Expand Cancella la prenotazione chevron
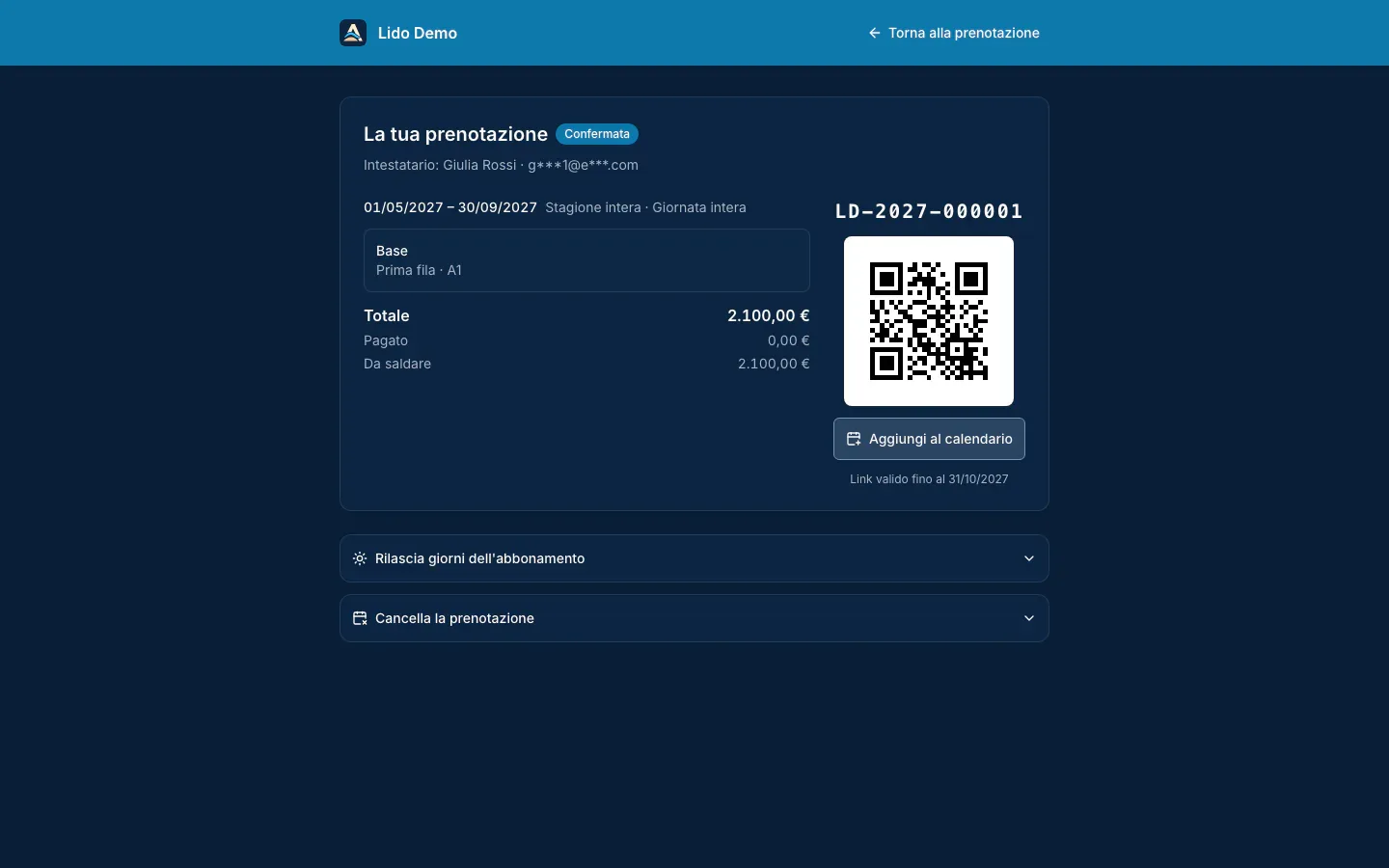Screen dimensions: 1389x868 coord(1029,618)
